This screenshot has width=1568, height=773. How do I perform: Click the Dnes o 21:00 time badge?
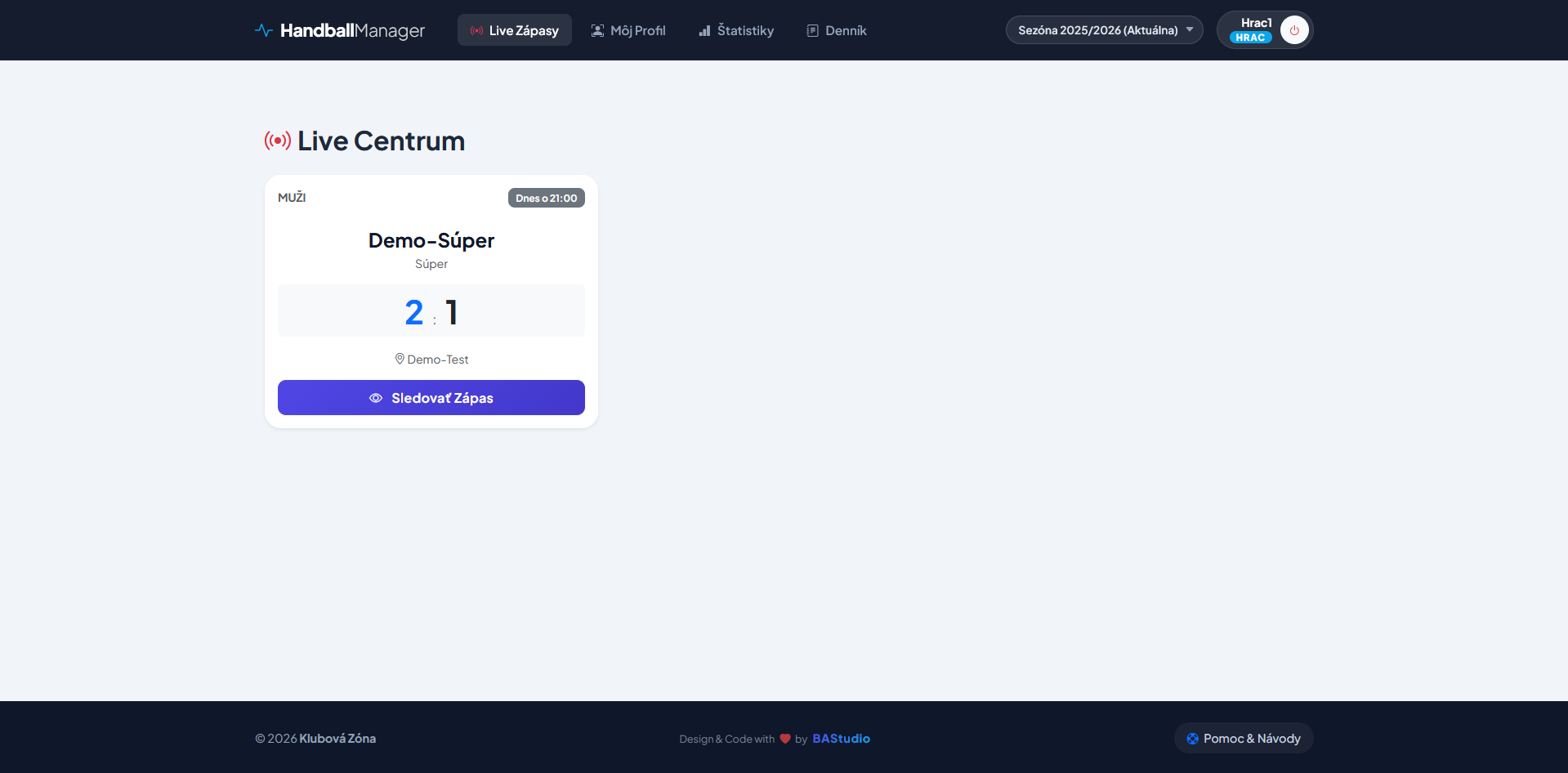(x=546, y=198)
